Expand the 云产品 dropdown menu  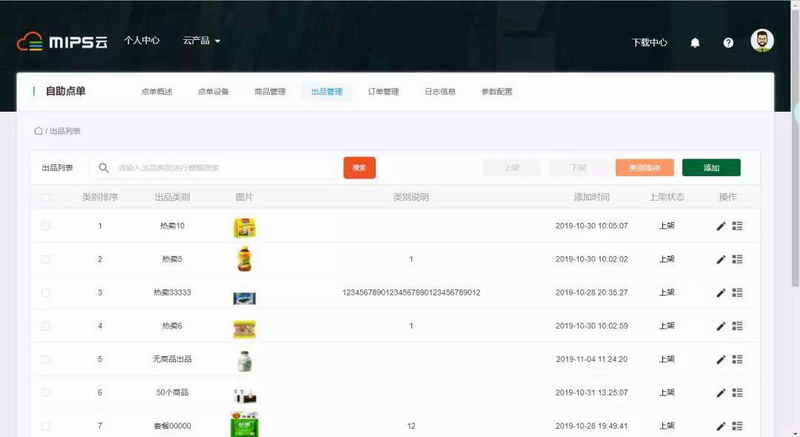pyautogui.click(x=201, y=41)
